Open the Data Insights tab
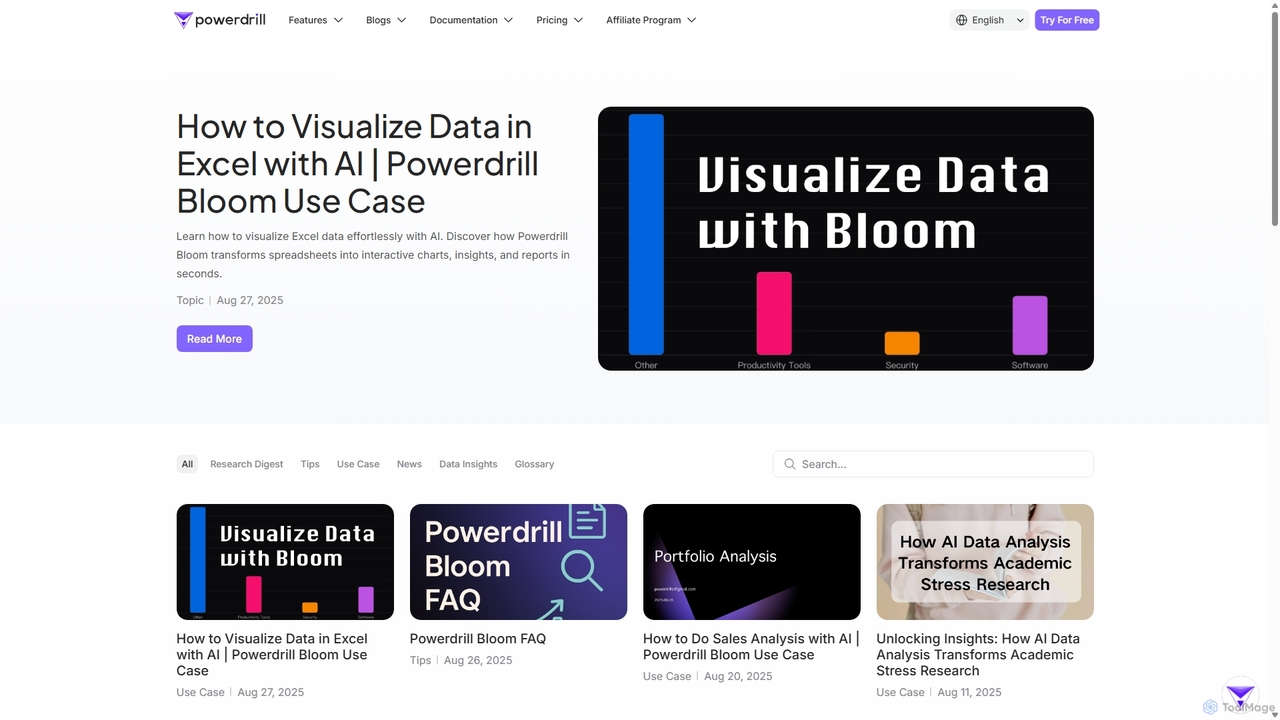The height and width of the screenshot is (720, 1280). (468, 464)
